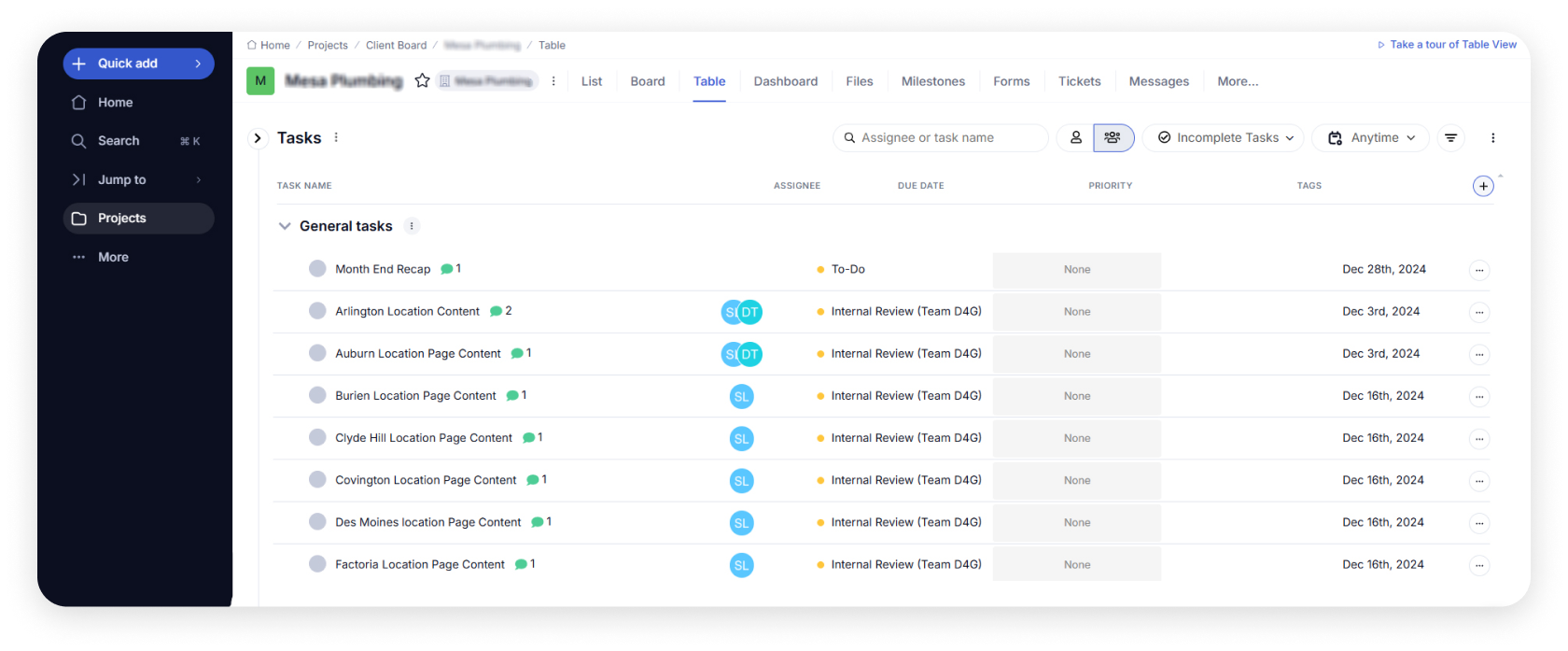This screenshot has width=1568, height=651.
Task: Click the Quick add button
Action: coord(138,64)
